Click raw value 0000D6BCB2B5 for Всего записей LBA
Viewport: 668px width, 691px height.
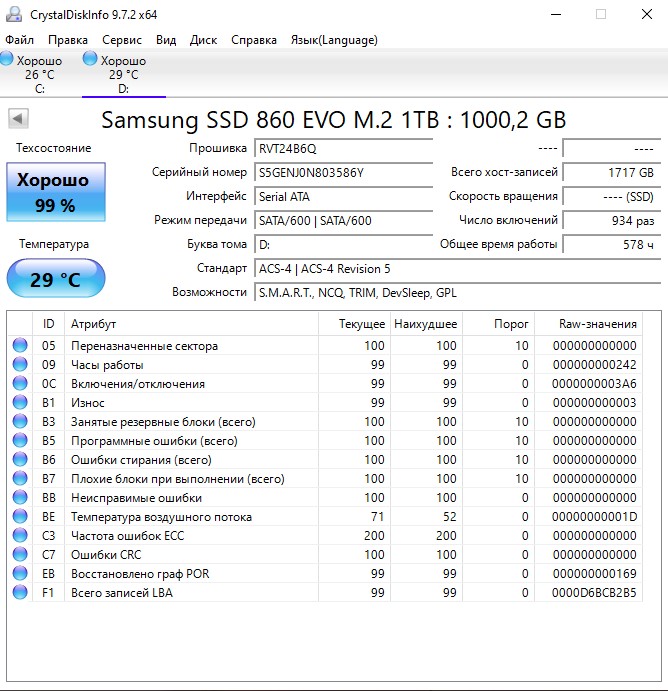[x=594, y=592]
